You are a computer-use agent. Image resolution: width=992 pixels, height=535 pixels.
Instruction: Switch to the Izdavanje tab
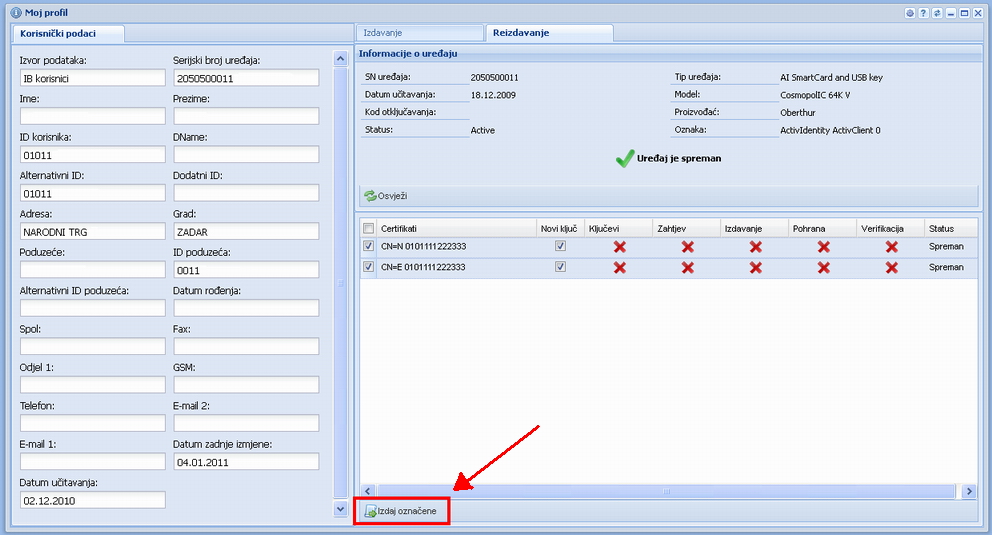click(420, 33)
